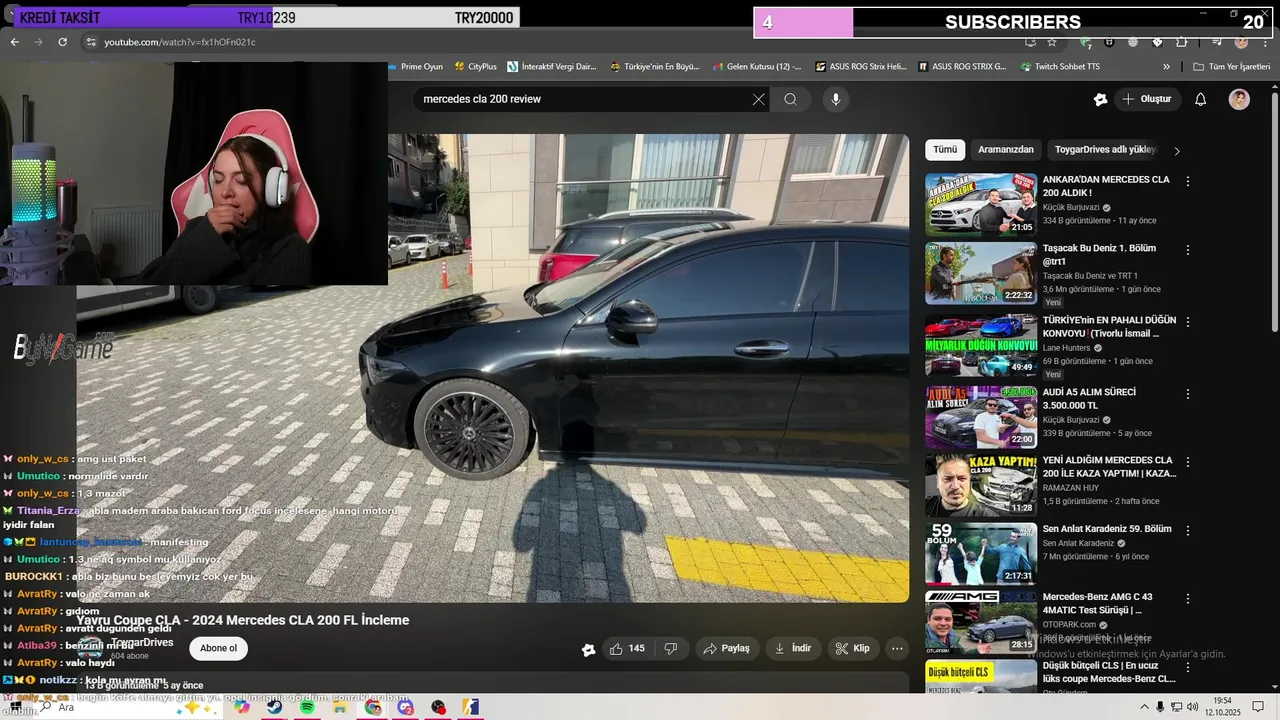The height and width of the screenshot is (720, 1280).
Task: Open the CityPlus bookmark
Action: 474,67
